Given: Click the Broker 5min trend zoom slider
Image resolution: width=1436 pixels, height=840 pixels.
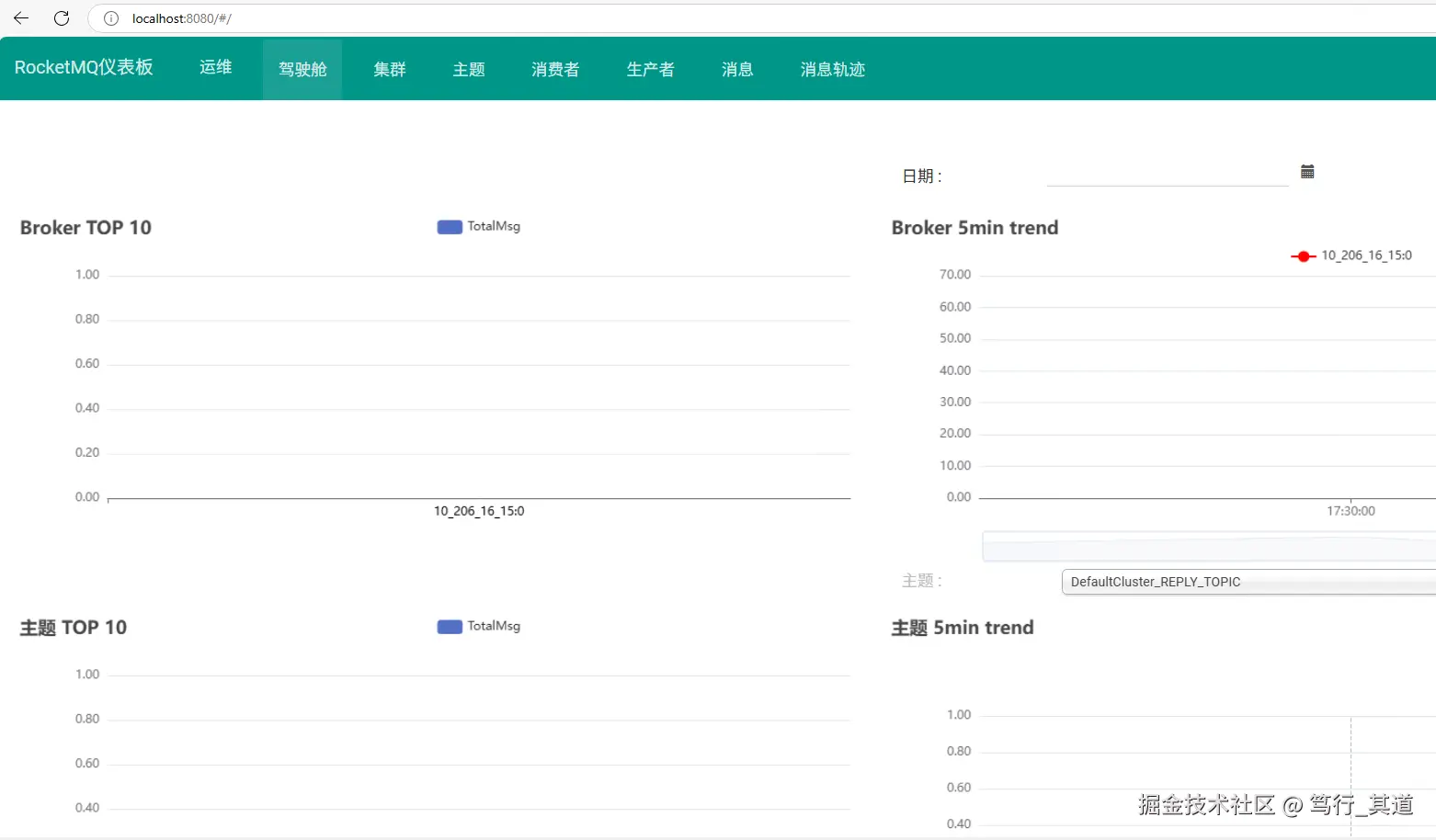Looking at the screenshot, I should point(1209,547).
